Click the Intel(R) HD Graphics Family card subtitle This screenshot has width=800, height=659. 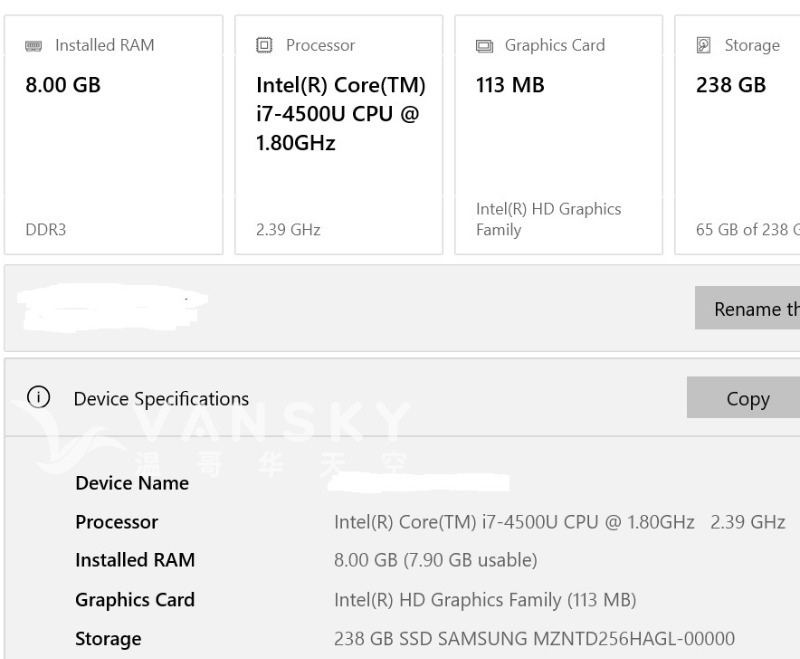tap(548, 219)
